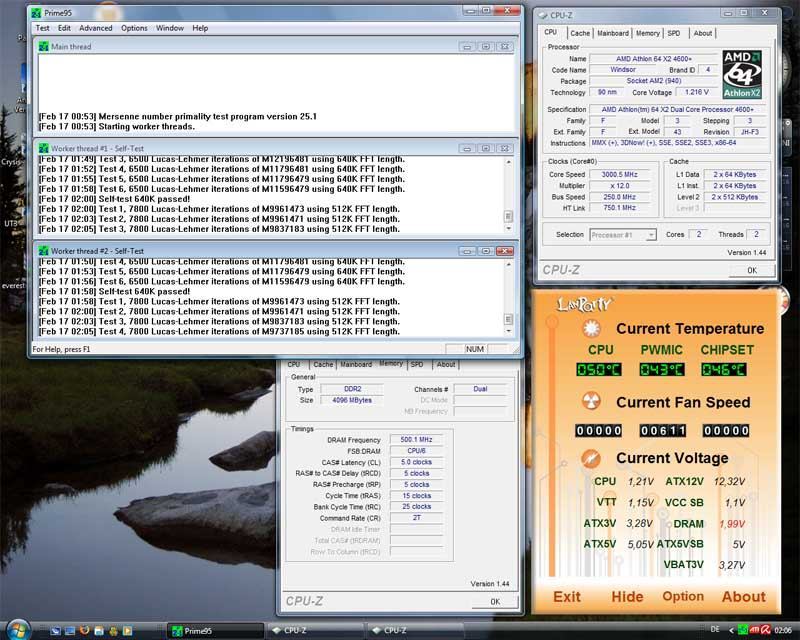Click the CPU-Z title bar icon
This screenshot has height=640, width=800.
pos(543,15)
